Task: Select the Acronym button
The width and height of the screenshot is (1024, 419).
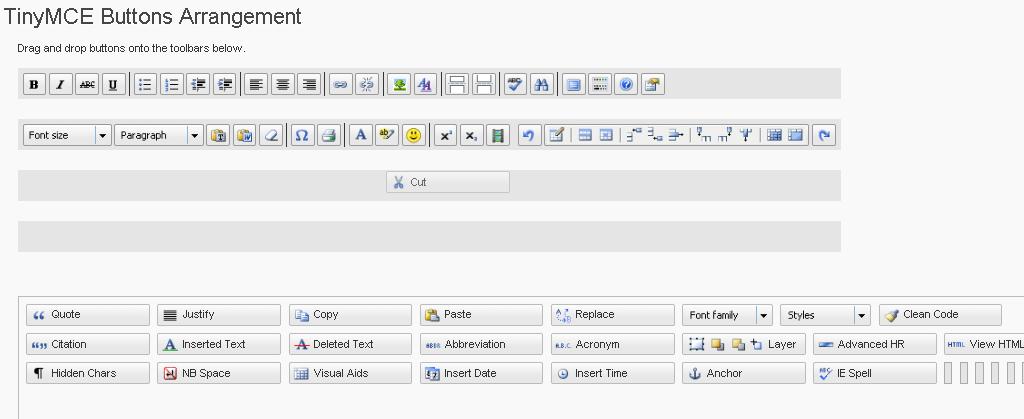Action: 613,344
